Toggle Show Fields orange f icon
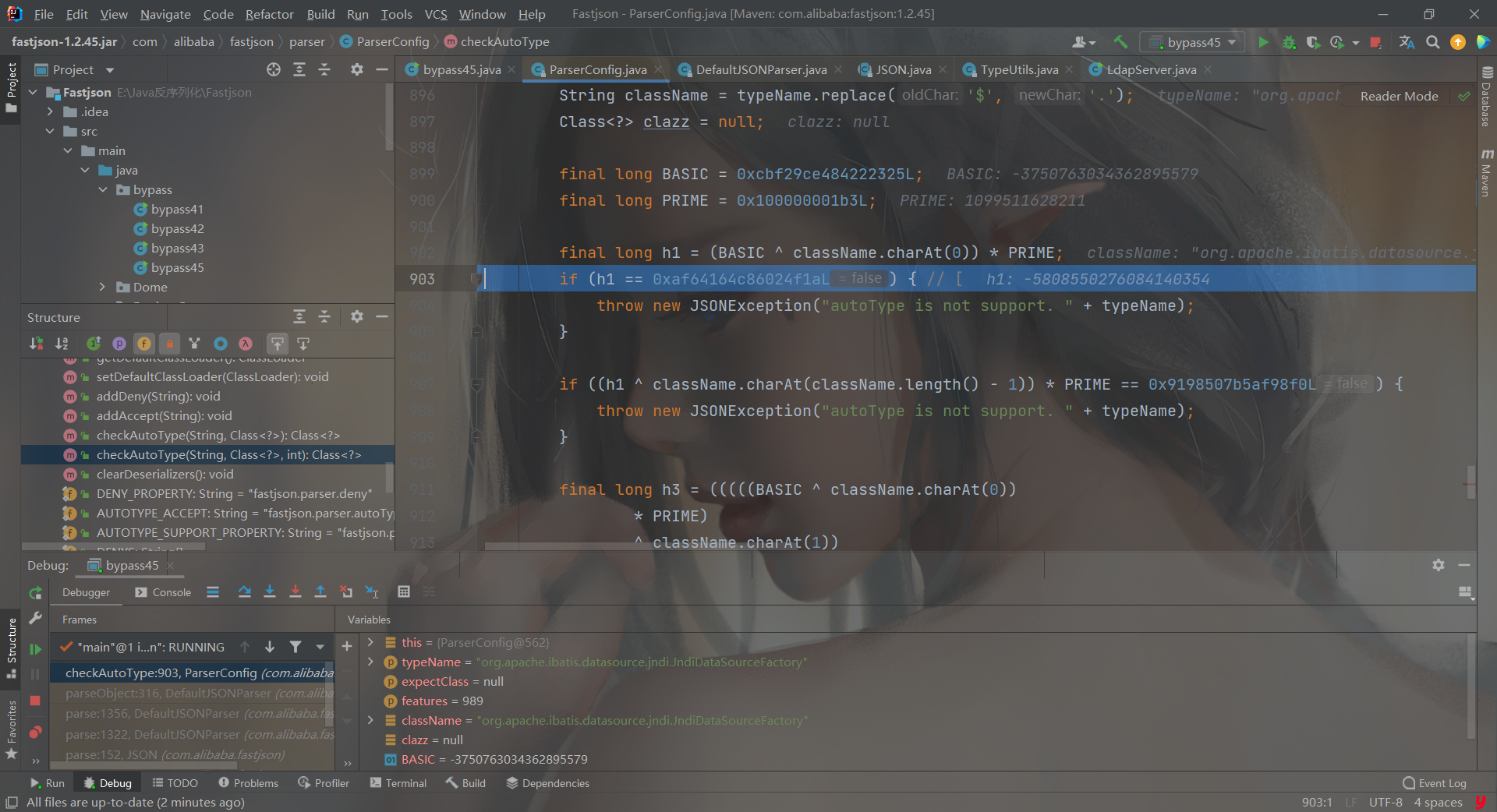 click(144, 344)
